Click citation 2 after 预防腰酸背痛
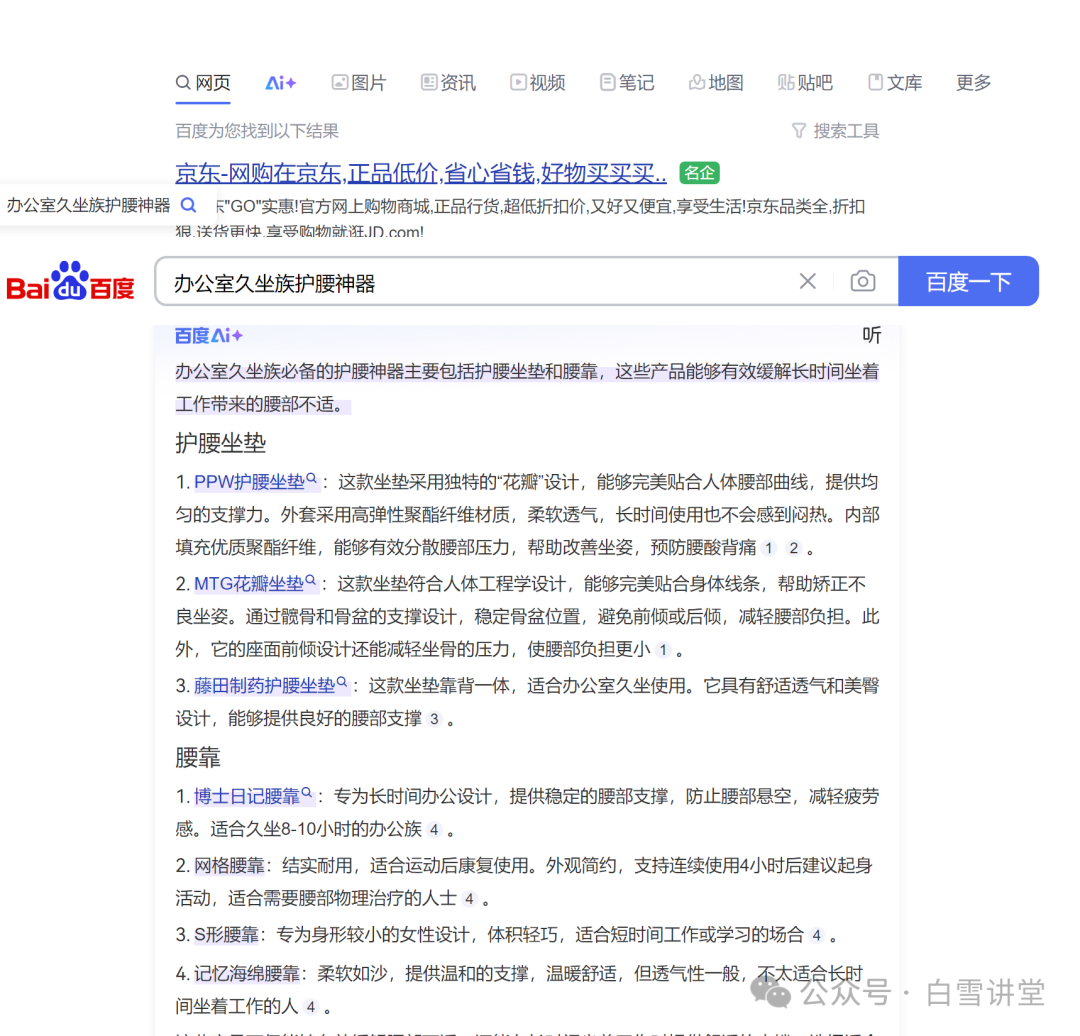 794,548
